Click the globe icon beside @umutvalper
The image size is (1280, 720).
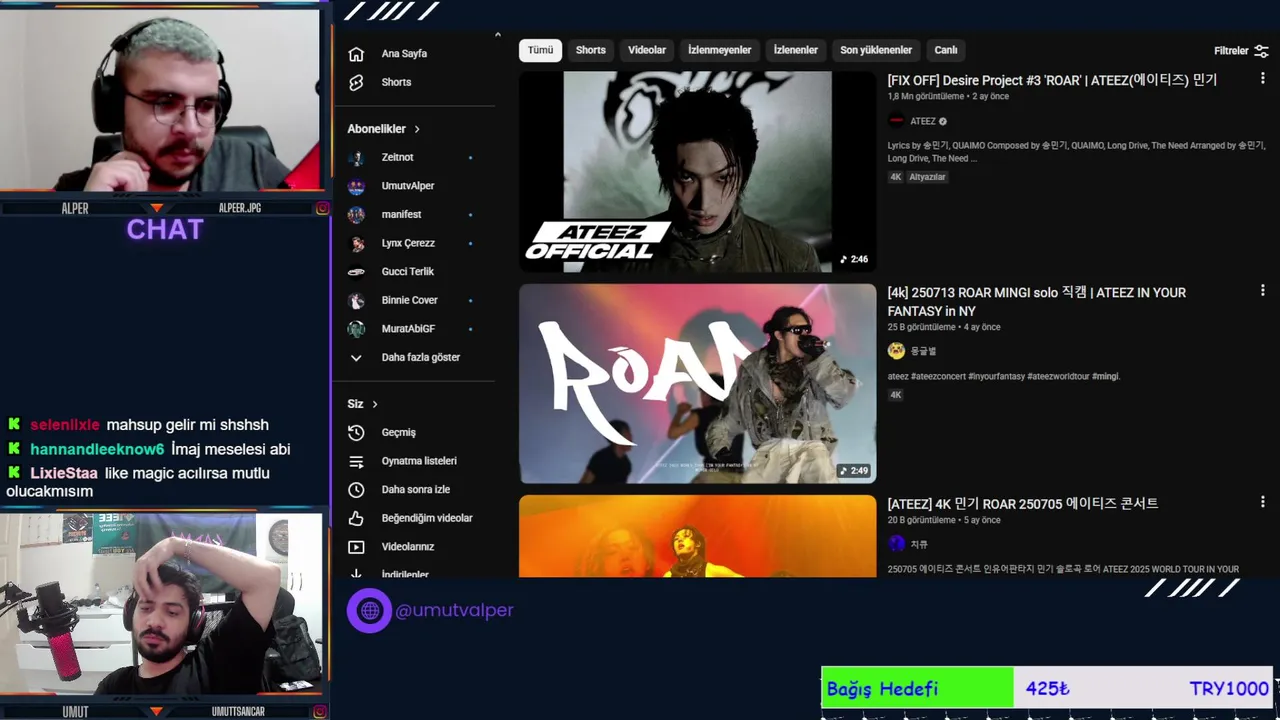pyautogui.click(x=369, y=610)
